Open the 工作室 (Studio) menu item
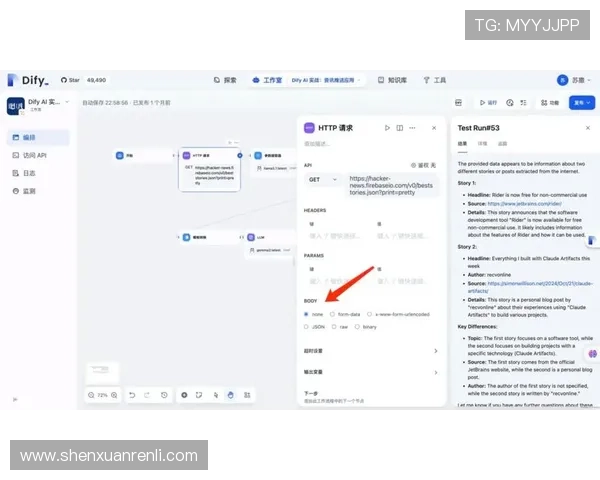Image resolution: width=600 pixels, height=480 pixels. (267, 80)
